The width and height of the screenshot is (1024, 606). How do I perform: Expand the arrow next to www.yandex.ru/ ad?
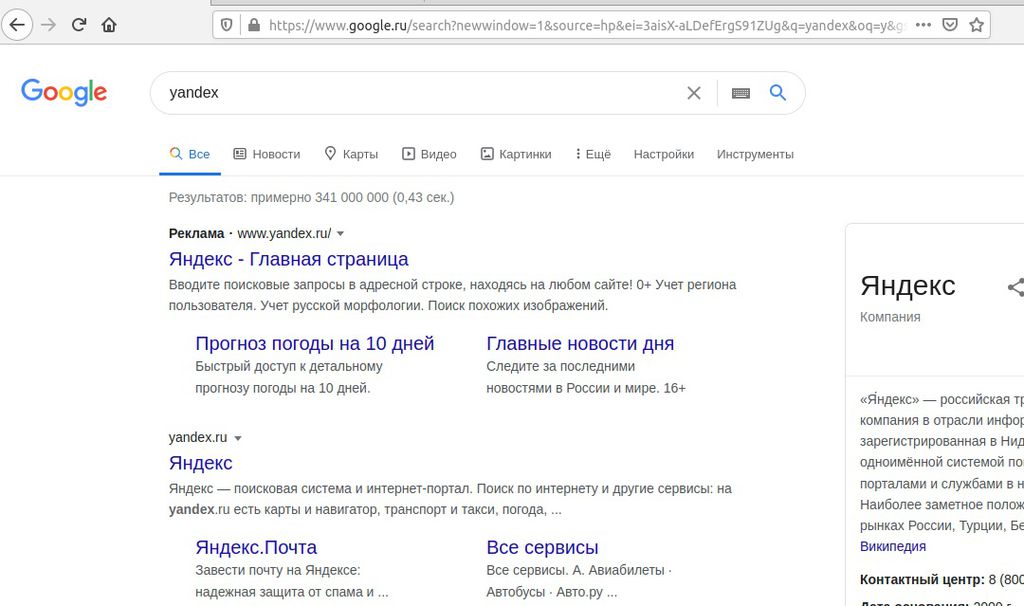pyautogui.click(x=341, y=234)
